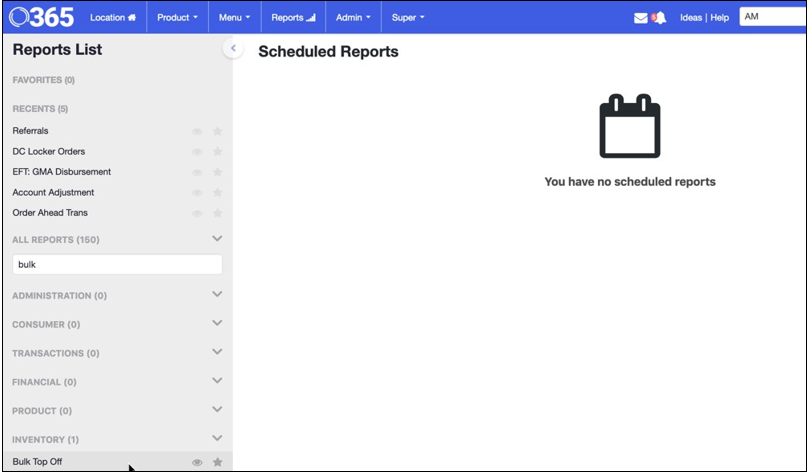Star the DC Locker Orders report
Viewport: 810px width, 474px height.
[x=217, y=152]
